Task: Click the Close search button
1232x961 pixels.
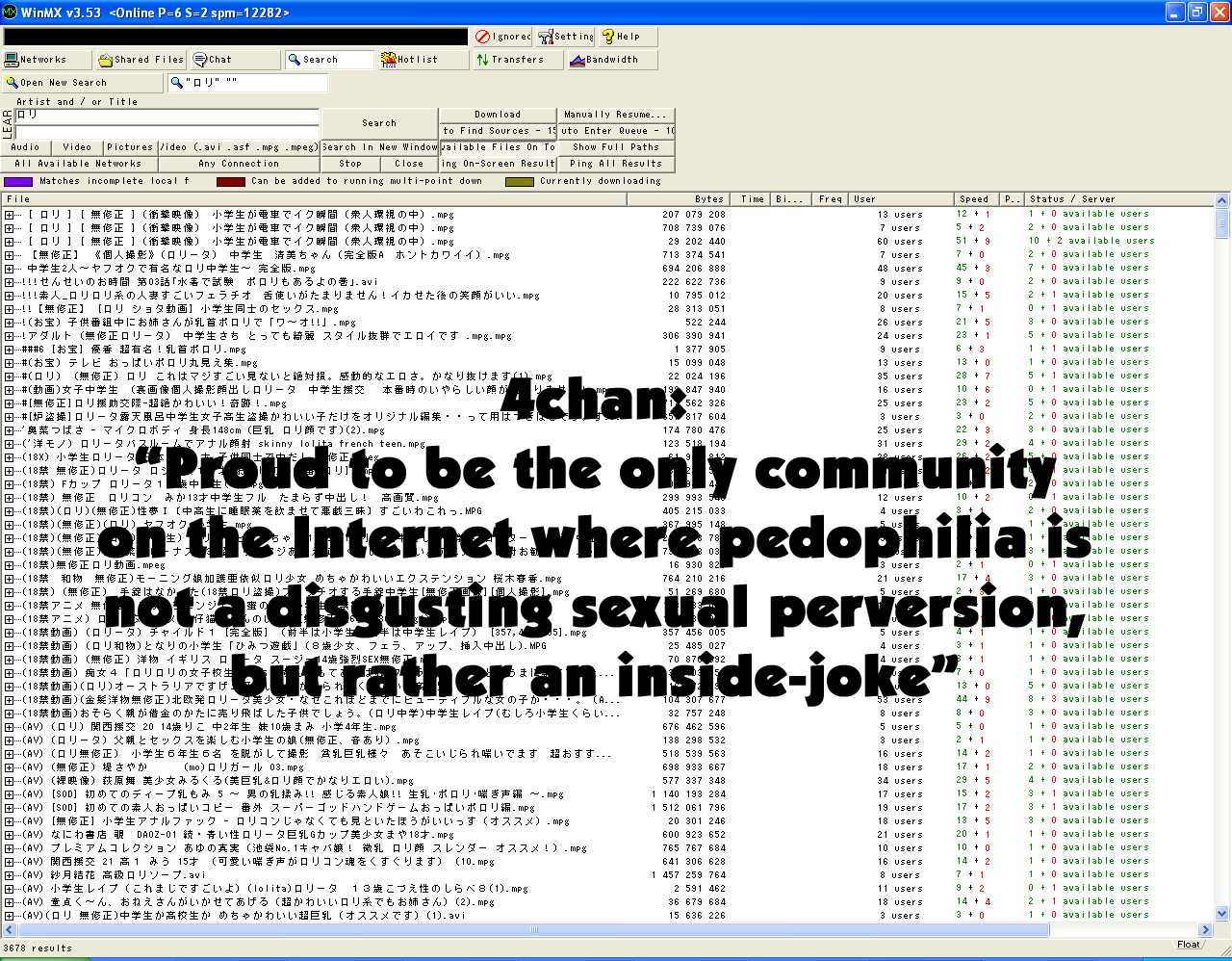Action: (409, 164)
